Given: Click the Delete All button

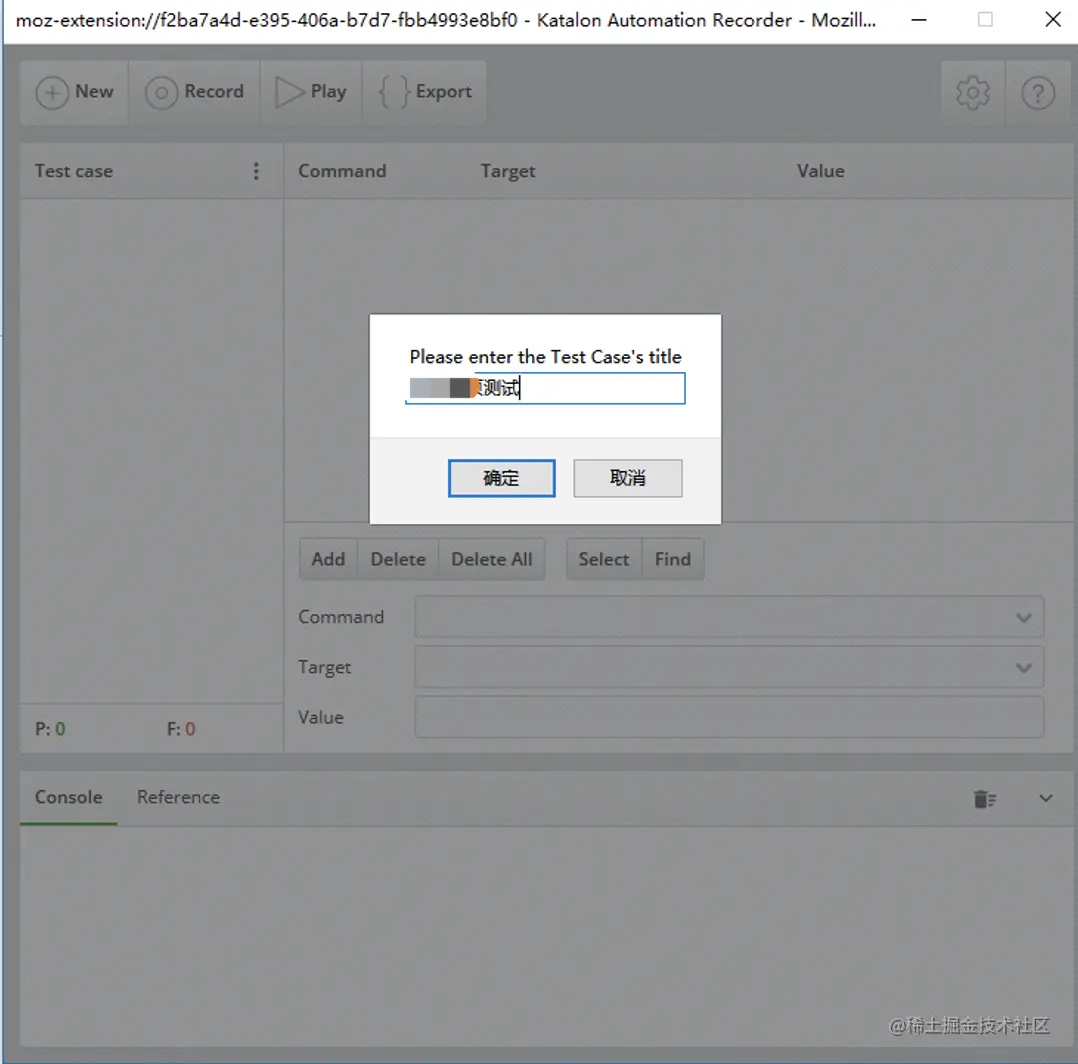Looking at the screenshot, I should click(x=492, y=559).
